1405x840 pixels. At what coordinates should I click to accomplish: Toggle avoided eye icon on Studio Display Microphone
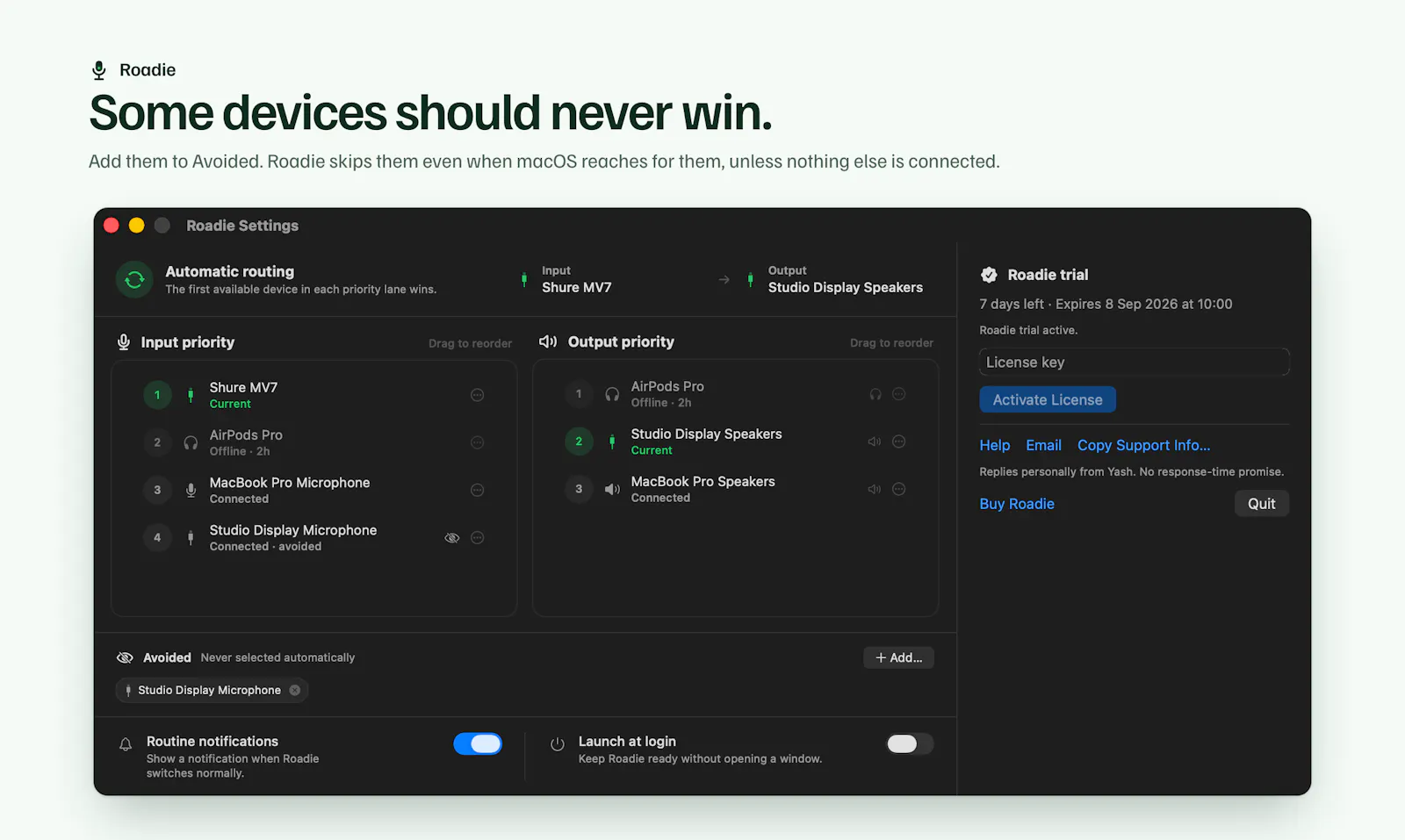pos(452,537)
